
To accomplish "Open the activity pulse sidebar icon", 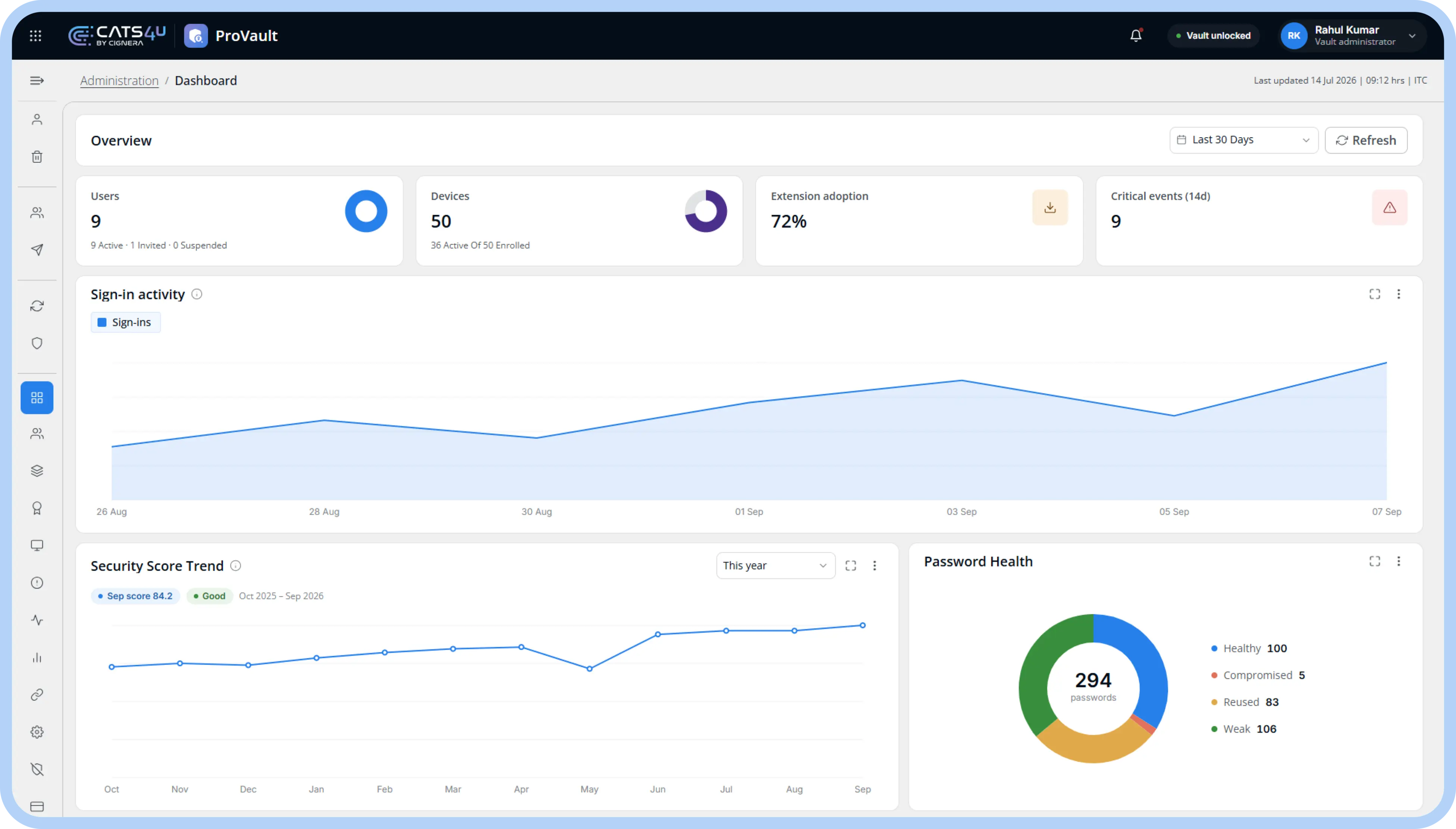I will (37, 620).
